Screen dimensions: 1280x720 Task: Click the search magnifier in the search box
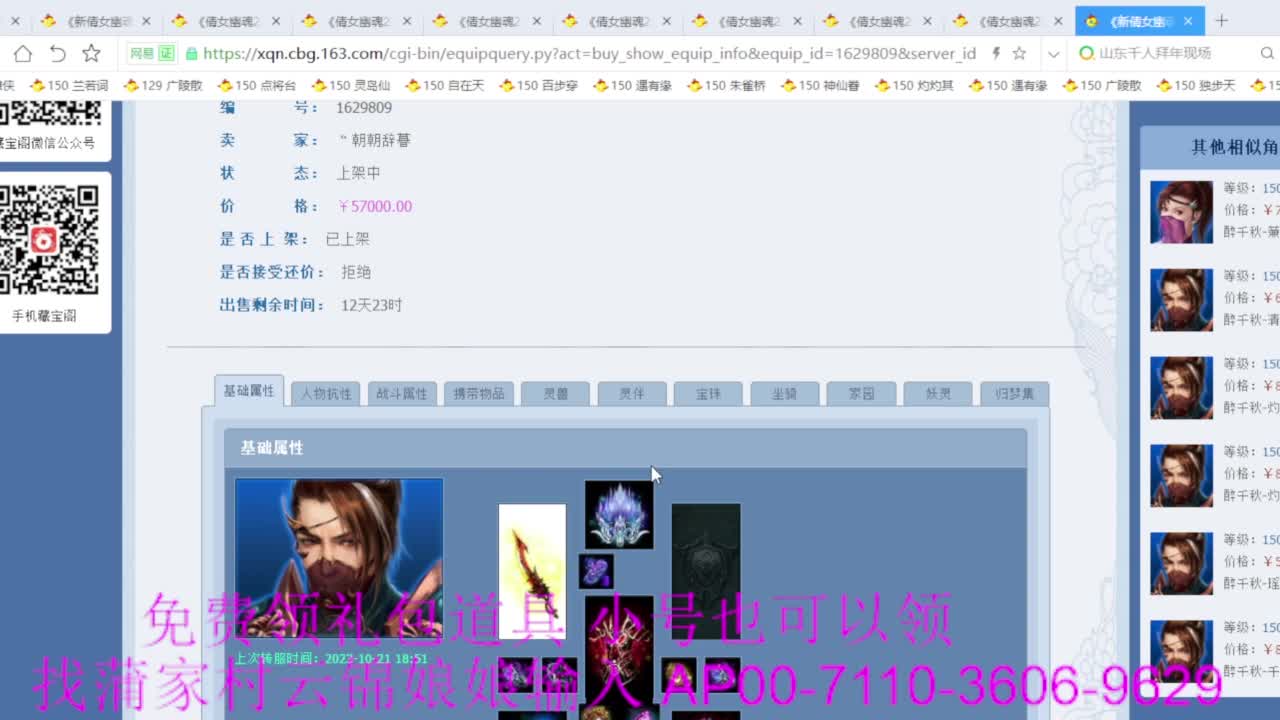pos(1268,54)
